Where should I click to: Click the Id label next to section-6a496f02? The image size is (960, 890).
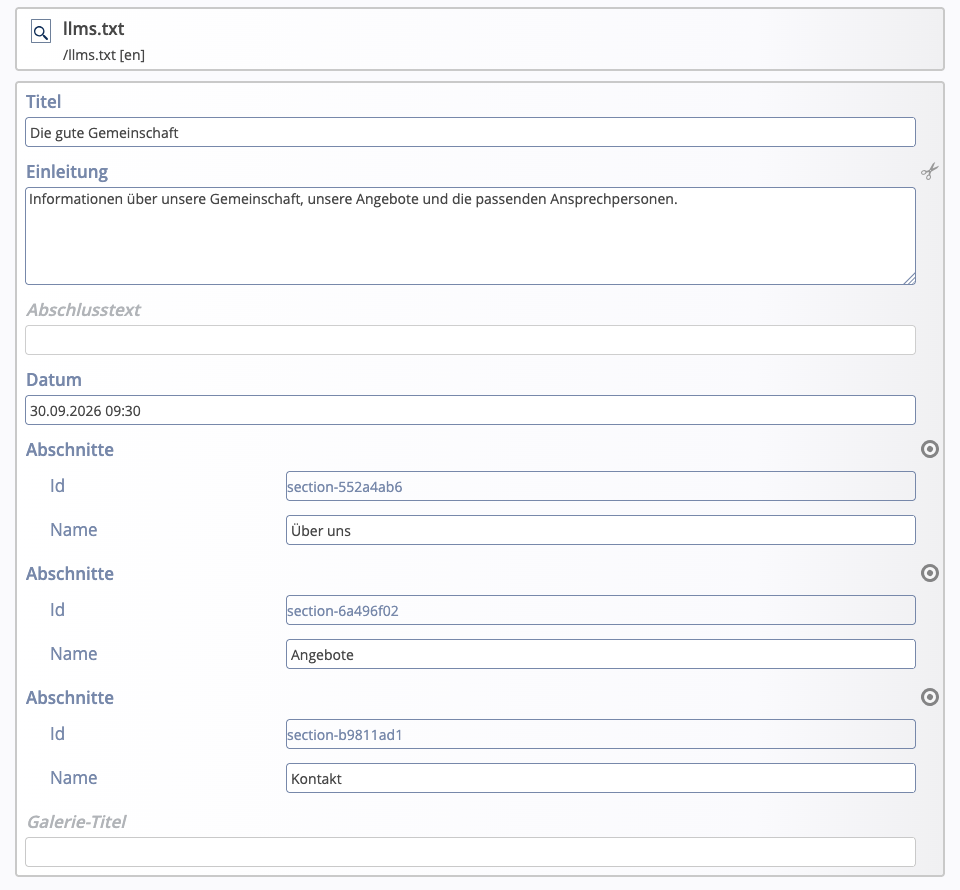[57, 610]
